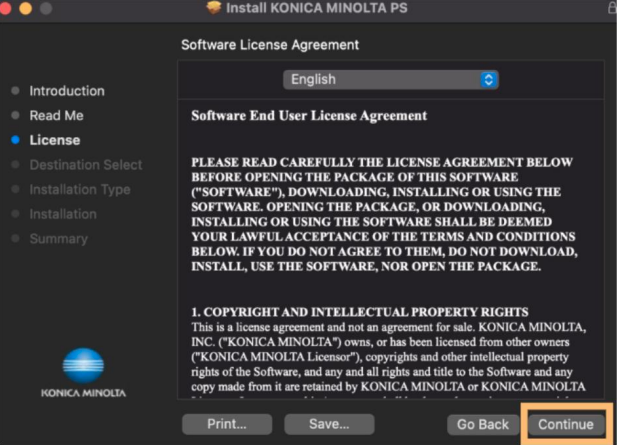Select the Destination Select step
Screen dimensions: 617x445
(86, 165)
